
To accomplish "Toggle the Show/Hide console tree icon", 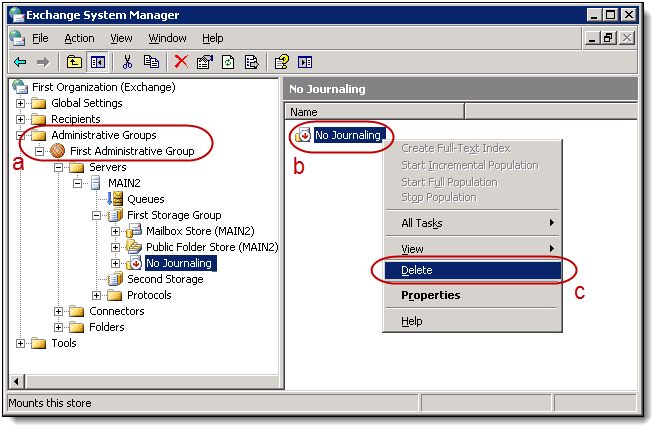I will point(98,62).
